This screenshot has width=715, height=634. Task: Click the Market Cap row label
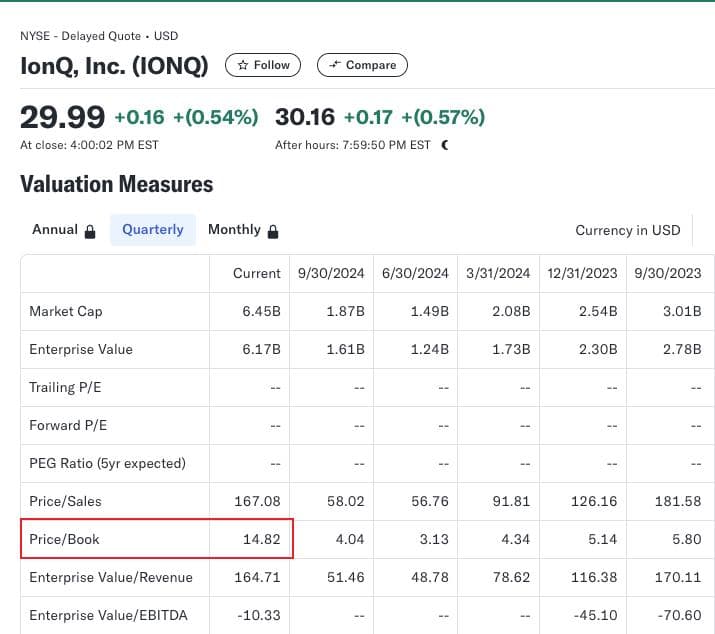coord(66,311)
